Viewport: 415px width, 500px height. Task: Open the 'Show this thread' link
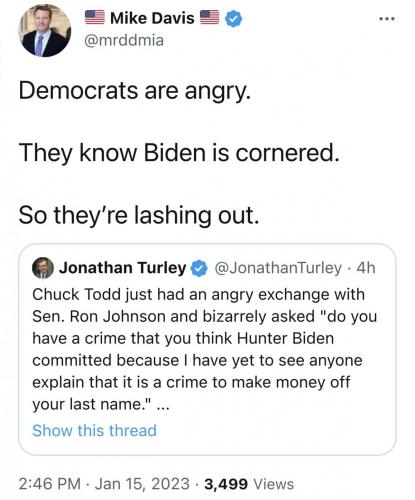94,430
